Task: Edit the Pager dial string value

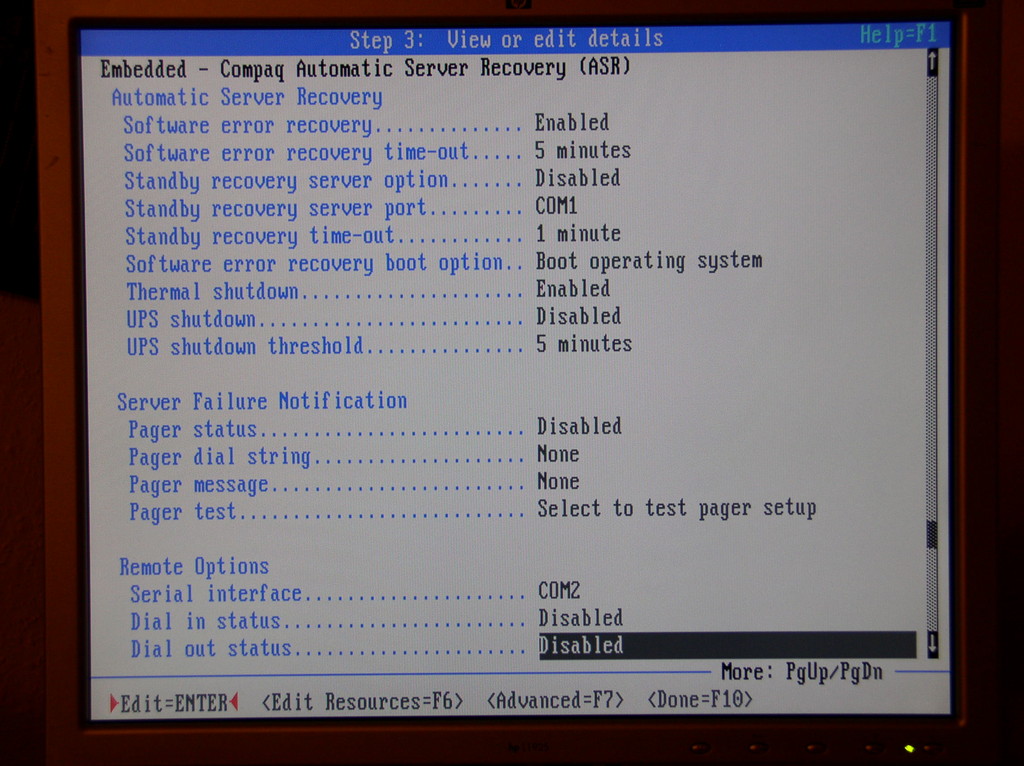Action: pyautogui.click(x=558, y=454)
